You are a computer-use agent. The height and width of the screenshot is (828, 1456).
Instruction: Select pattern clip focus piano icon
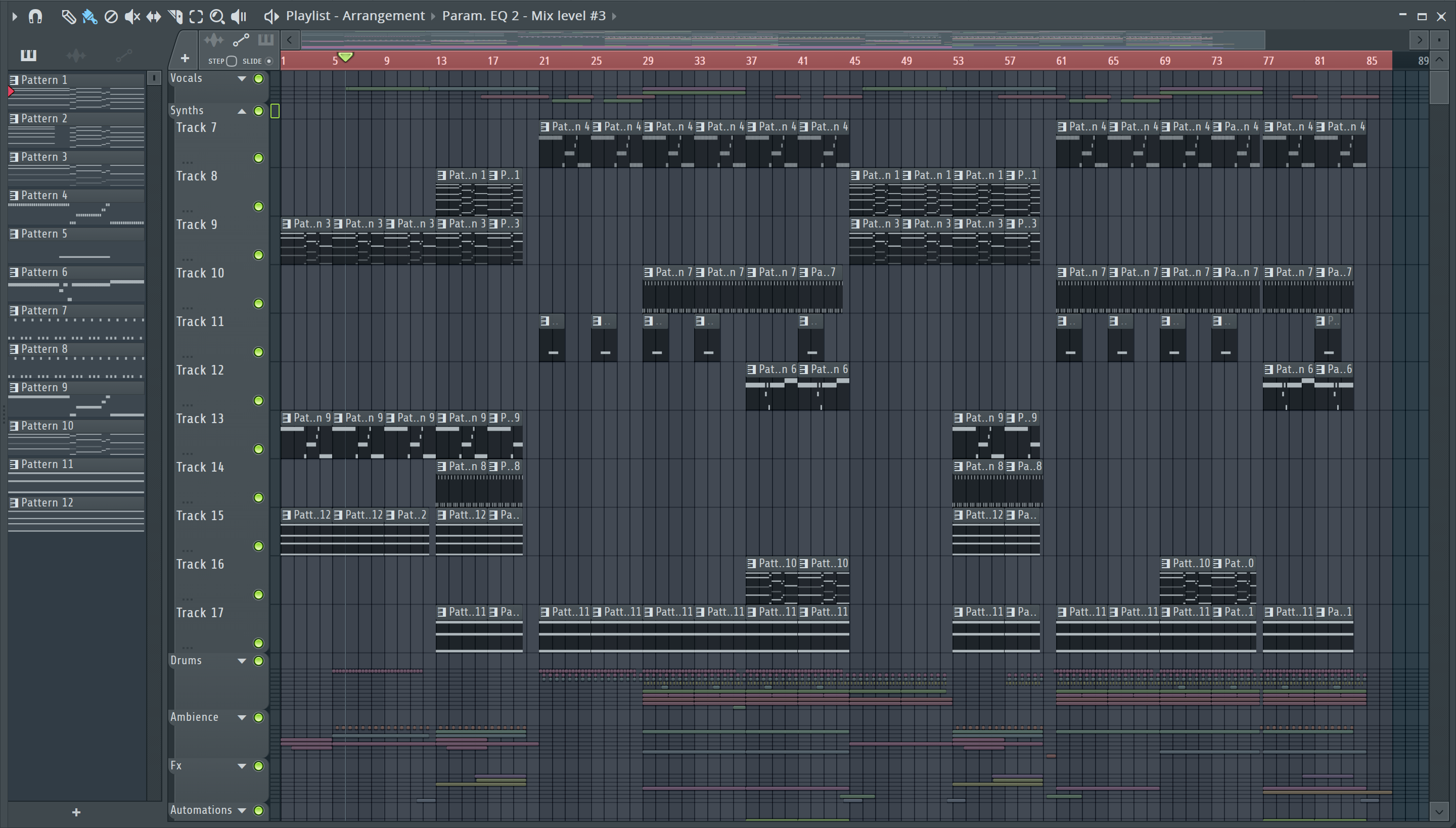pos(265,40)
